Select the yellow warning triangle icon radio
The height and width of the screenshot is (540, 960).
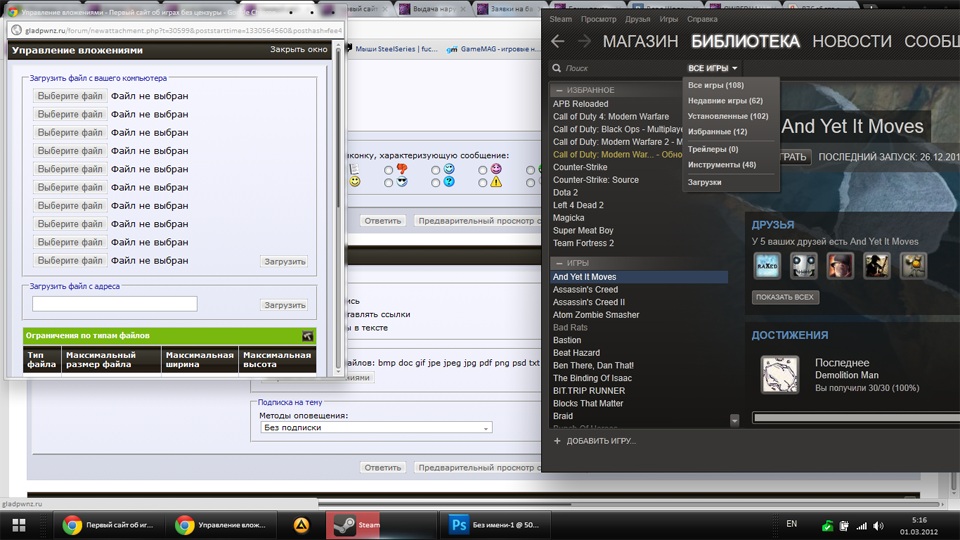482,182
